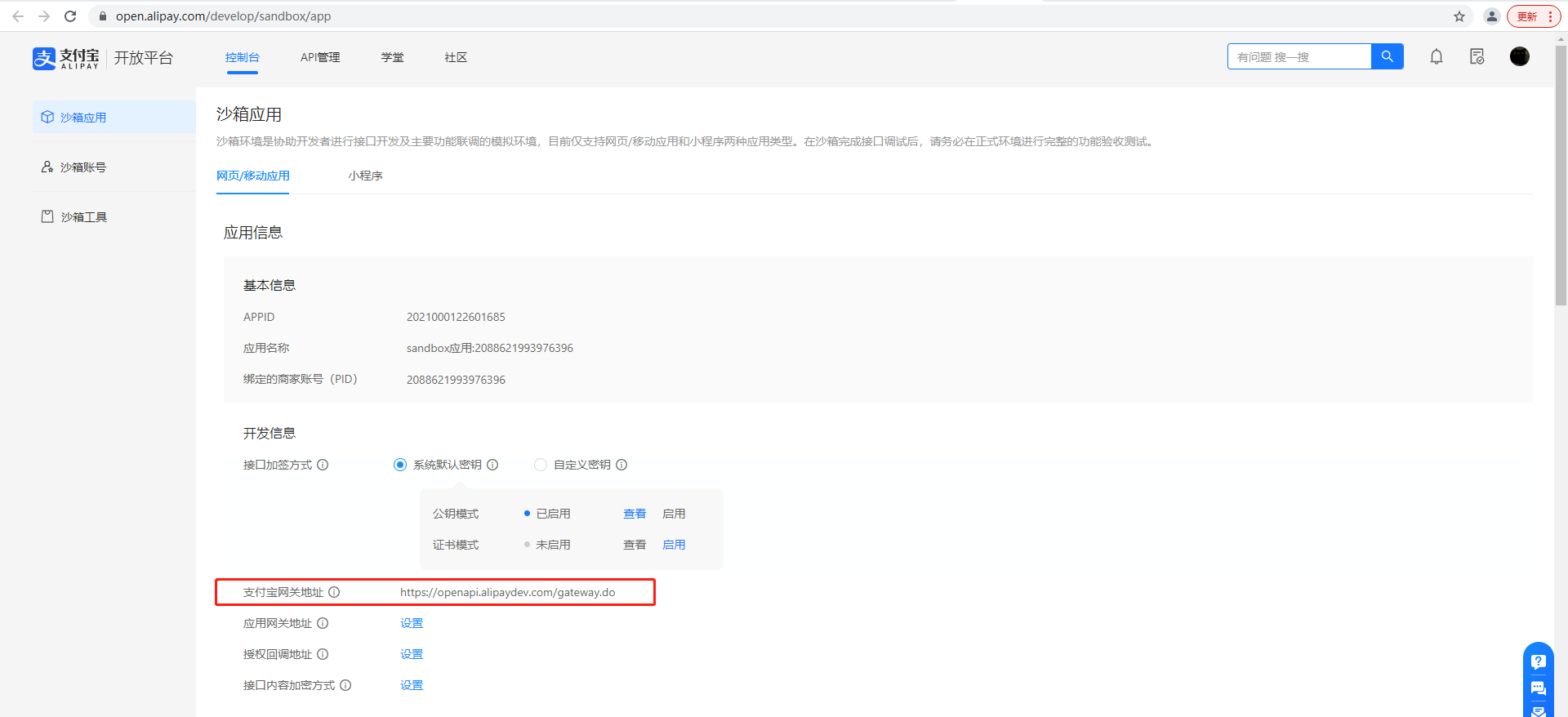Open the browser profile icon
The height and width of the screenshot is (717, 1568).
pyautogui.click(x=1491, y=16)
